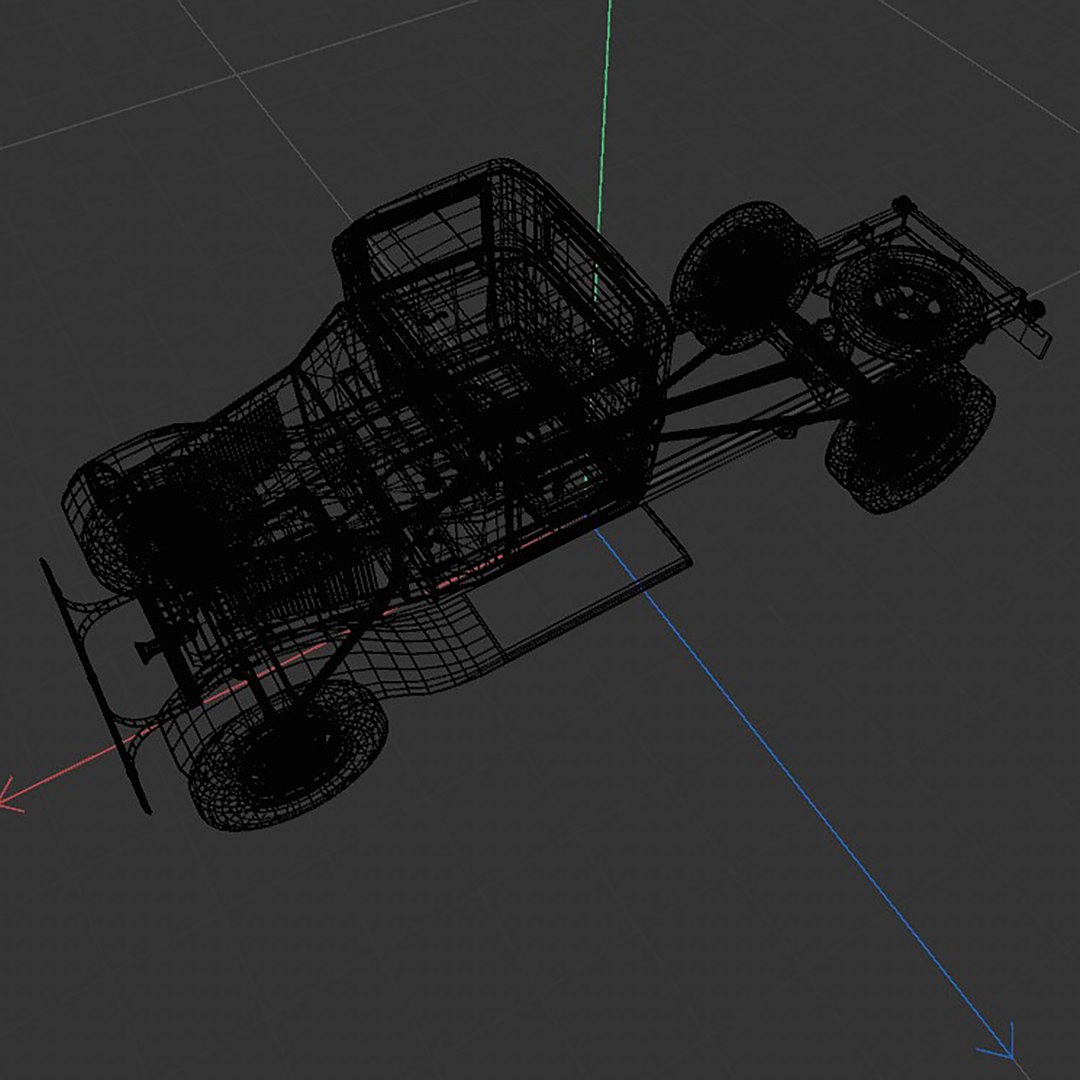Viewport: 1080px width, 1080px height.
Task: Click the green vertical axis line
Action: (x=603, y=116)
